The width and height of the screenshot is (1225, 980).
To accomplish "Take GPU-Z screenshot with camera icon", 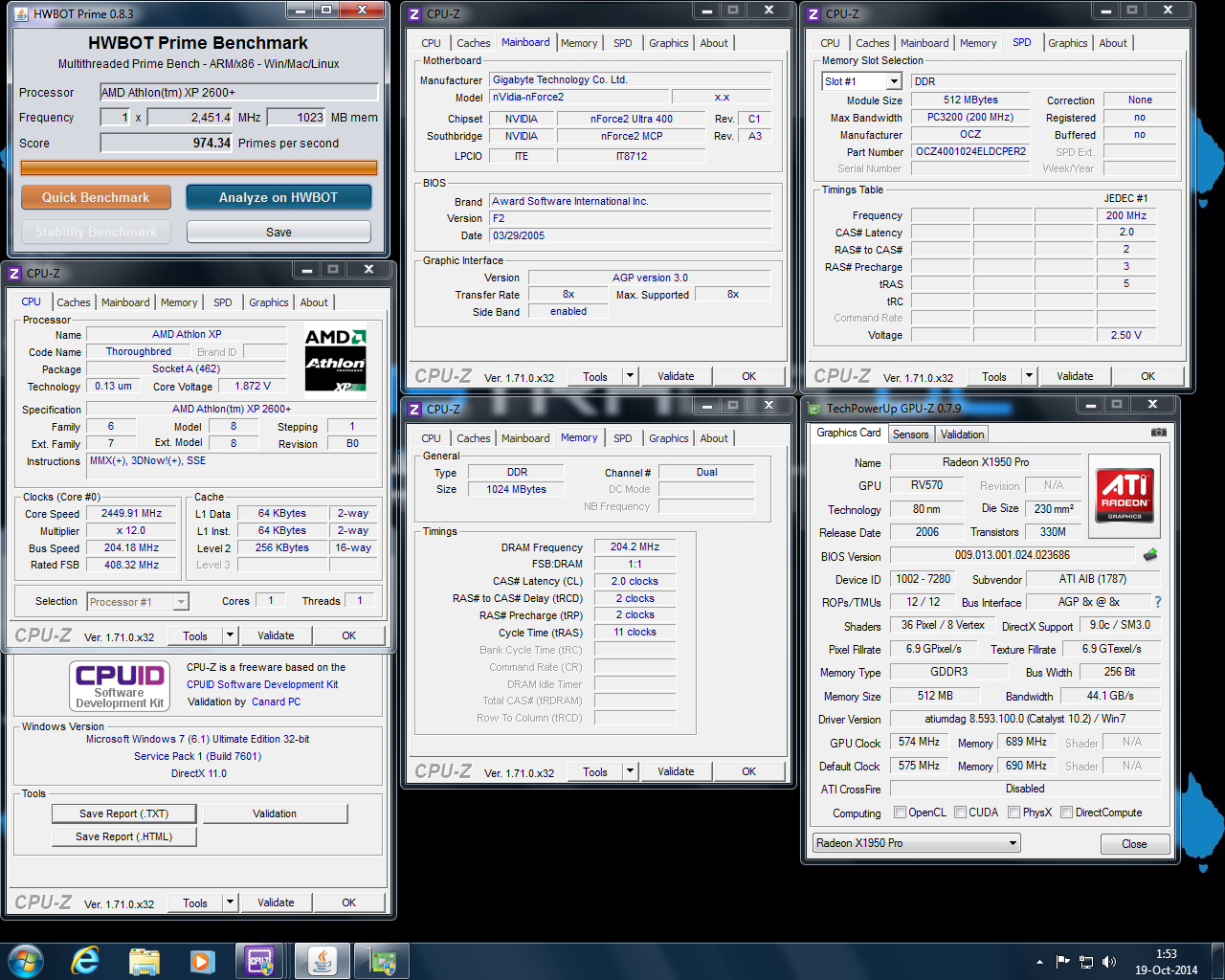I will click(1158, 433).
